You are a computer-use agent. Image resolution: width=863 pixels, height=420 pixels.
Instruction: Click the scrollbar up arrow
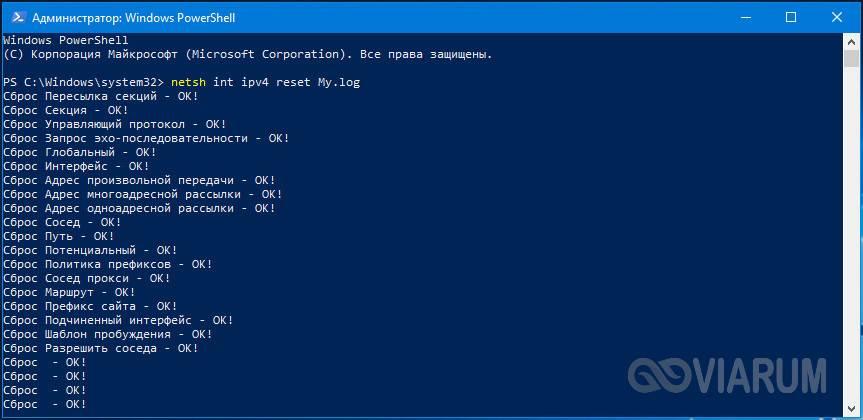click(x=851, y=41)
